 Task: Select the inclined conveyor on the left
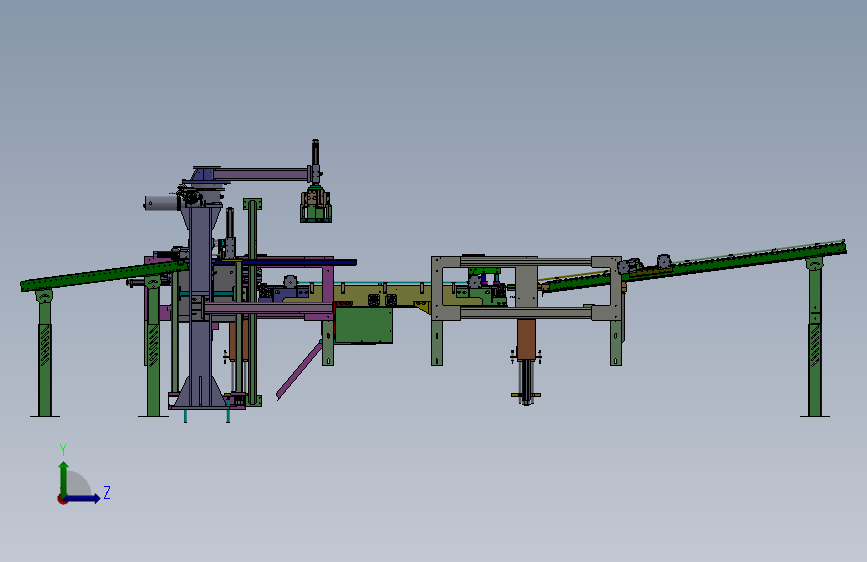(x=103, y=275)
